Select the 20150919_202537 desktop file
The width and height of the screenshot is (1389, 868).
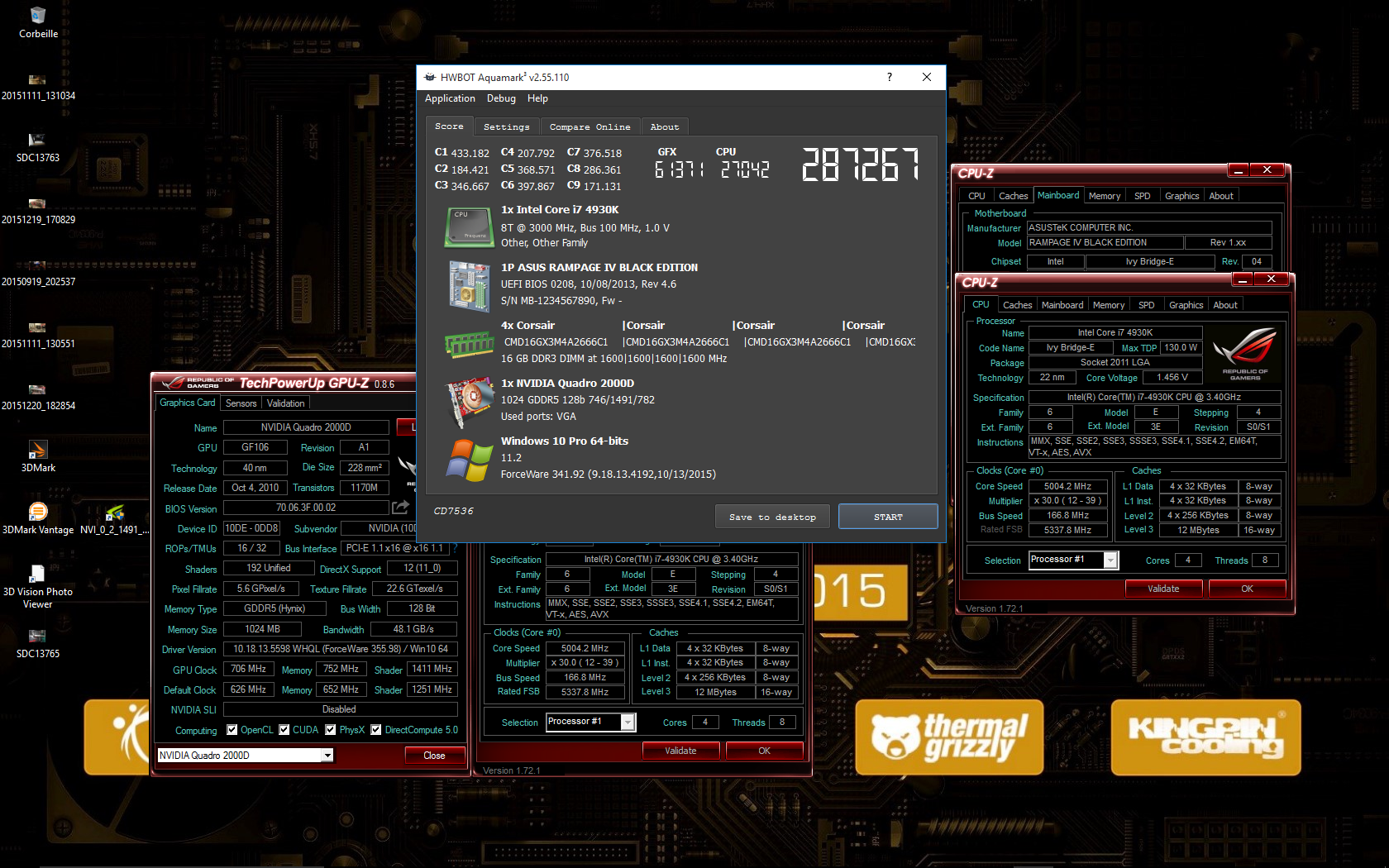pos(37,265)
